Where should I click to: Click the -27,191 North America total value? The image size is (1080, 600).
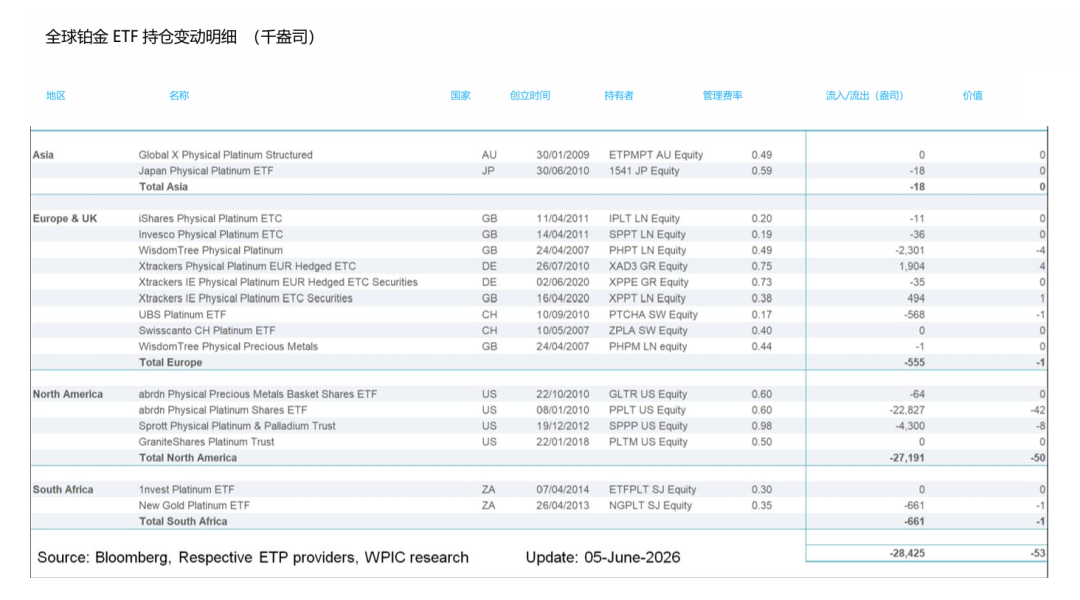click(x=906, y=457)
